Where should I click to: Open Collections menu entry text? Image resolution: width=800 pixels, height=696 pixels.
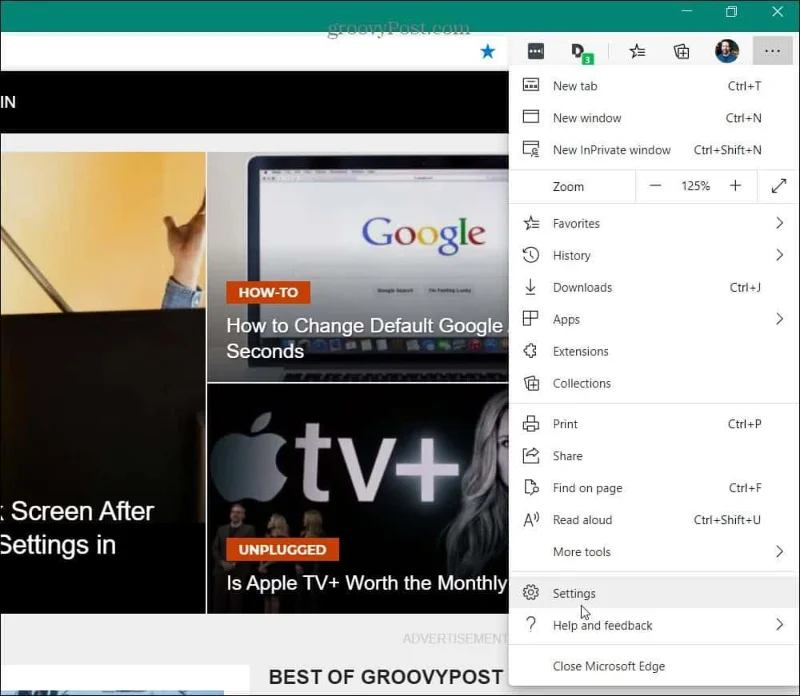[582, 383]
